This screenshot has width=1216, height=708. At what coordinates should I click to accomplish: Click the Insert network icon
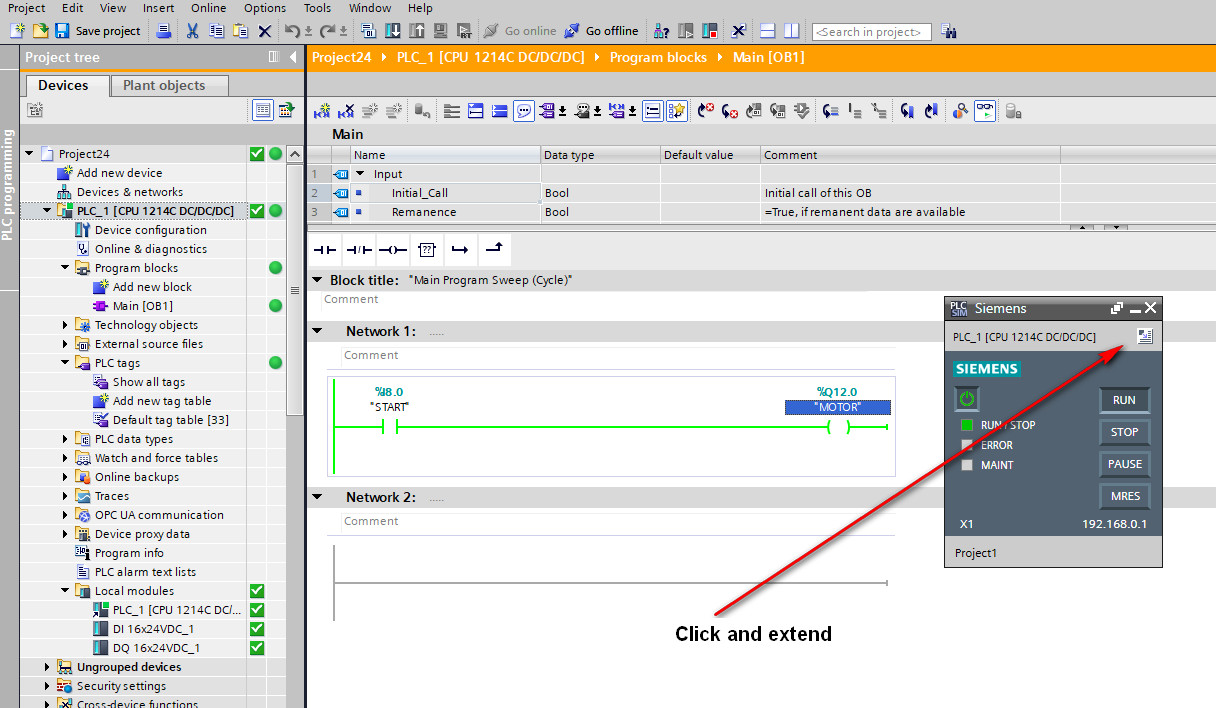coord(322,111)
